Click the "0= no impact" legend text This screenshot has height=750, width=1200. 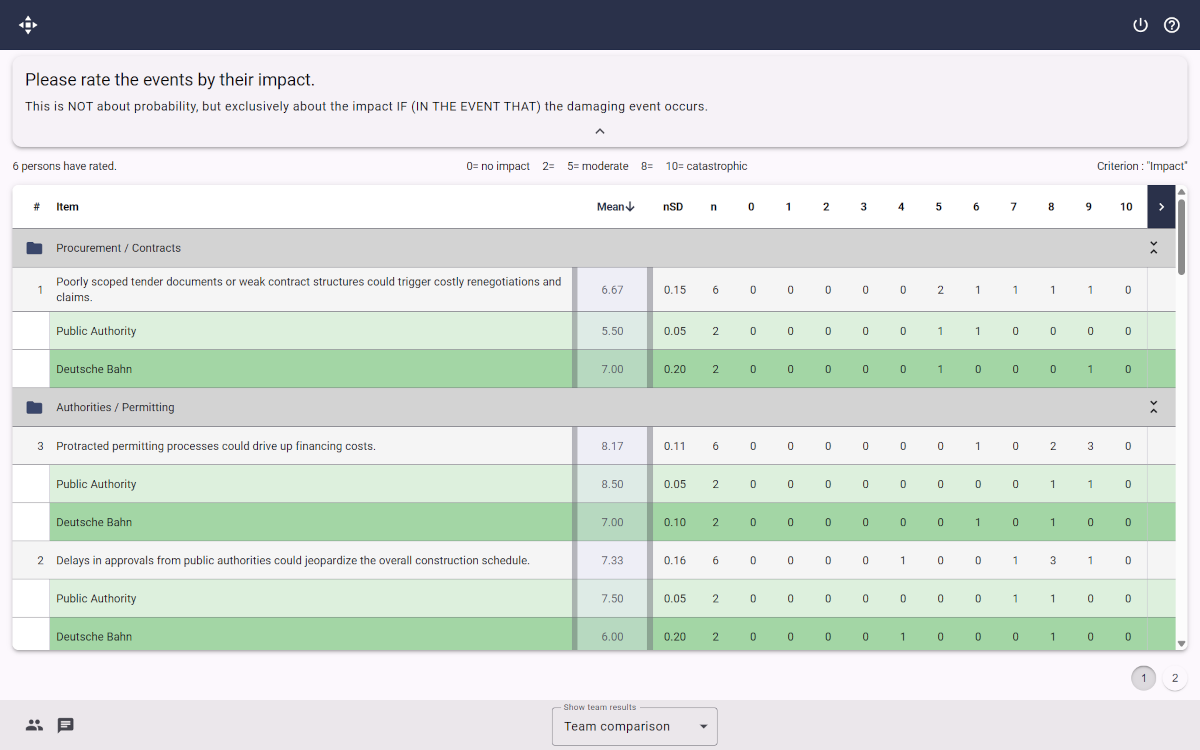click(498, 166)
